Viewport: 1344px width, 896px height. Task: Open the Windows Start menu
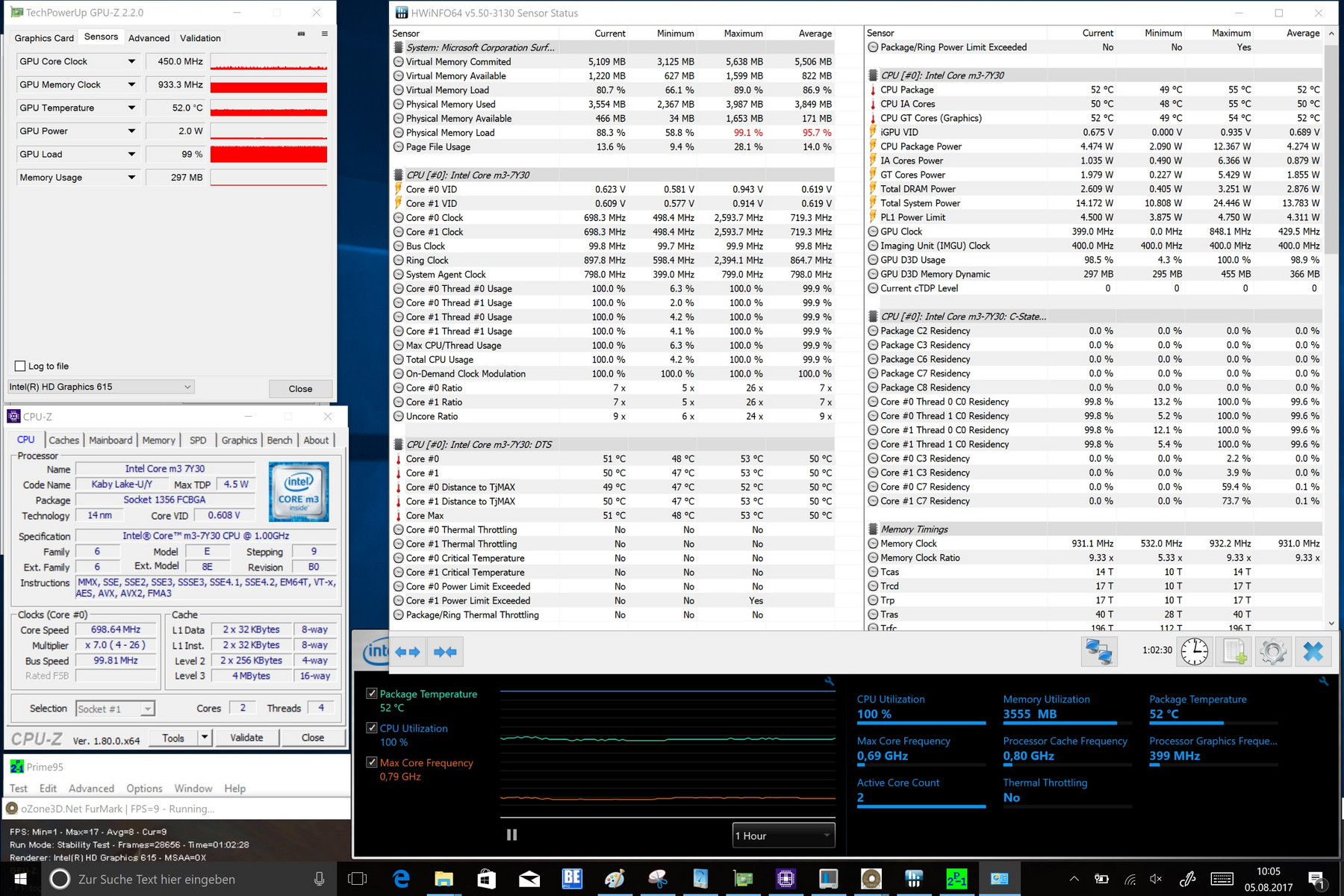point(21,879)
